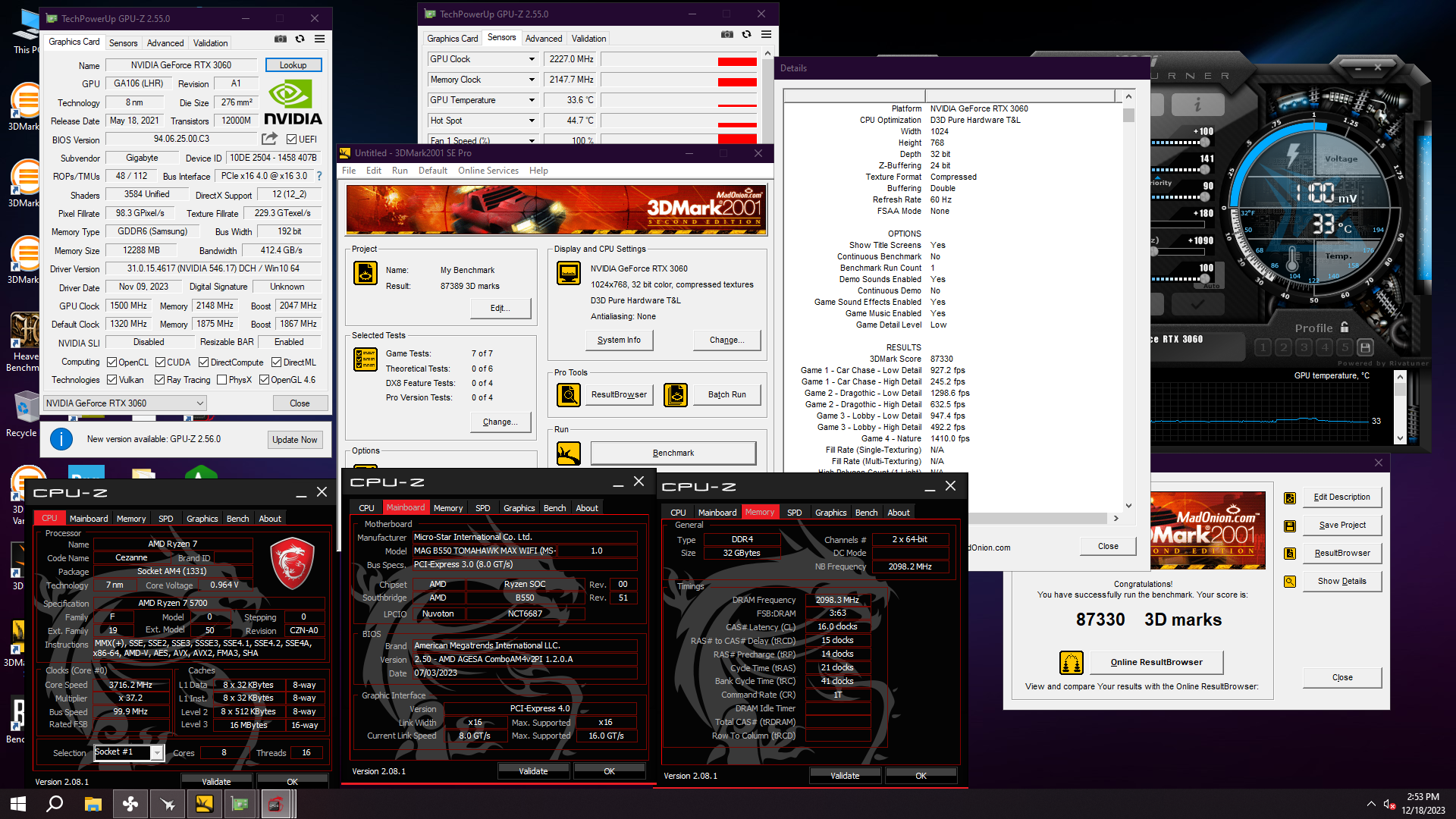The height and width of the screenshot is (819, 1456).
Task: Click the Batch Run icon in Pro Tools
Action: [x=676, y=394]
